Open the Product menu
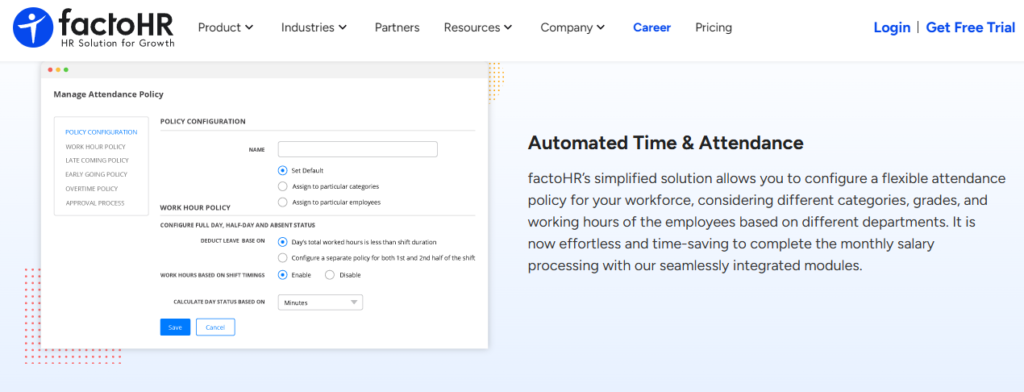The width and height of the screenshot is (1024, 392). [226, 27]
